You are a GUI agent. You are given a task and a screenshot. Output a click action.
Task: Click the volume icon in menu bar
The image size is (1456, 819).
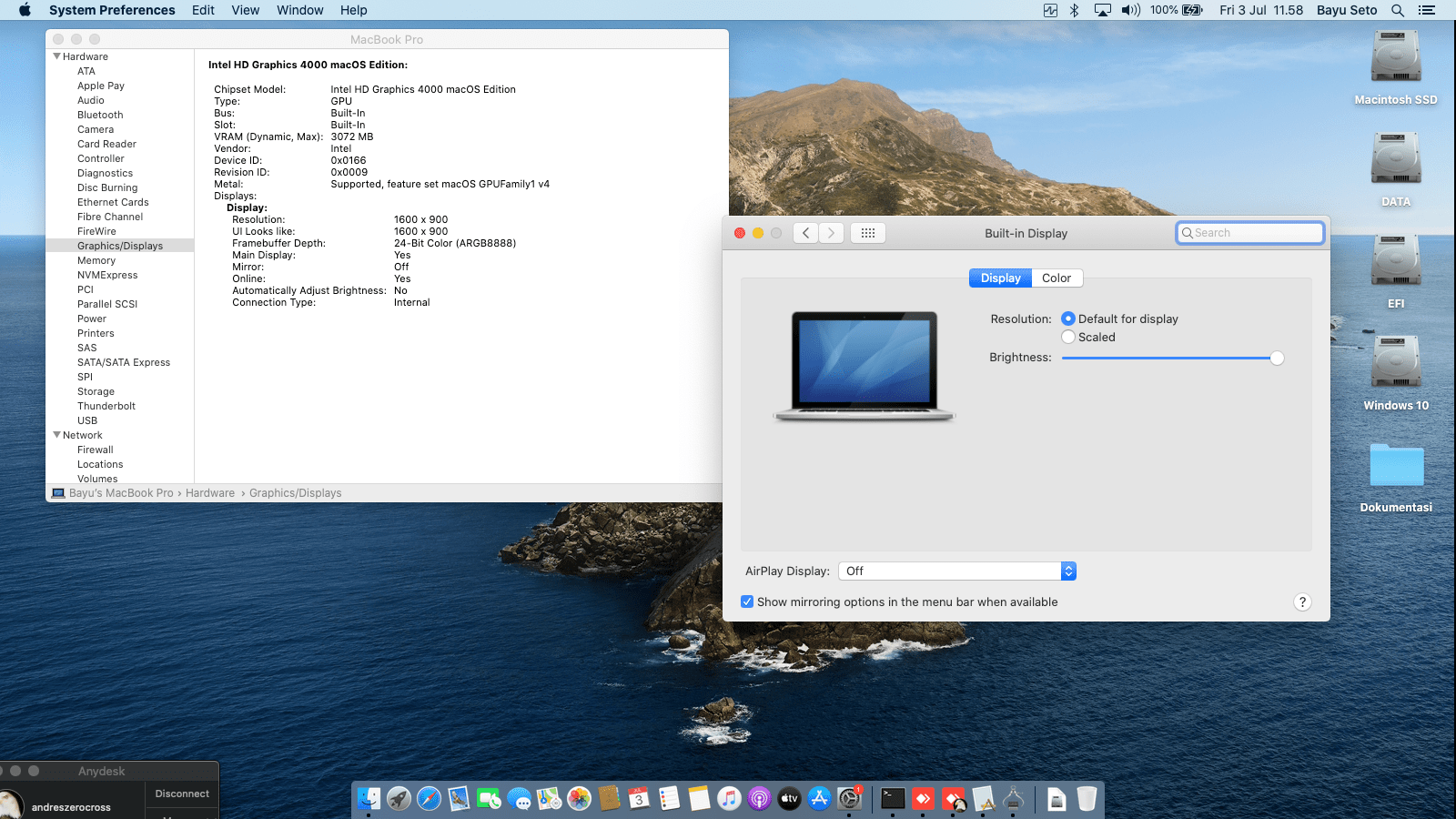[x=1131, y=10]
